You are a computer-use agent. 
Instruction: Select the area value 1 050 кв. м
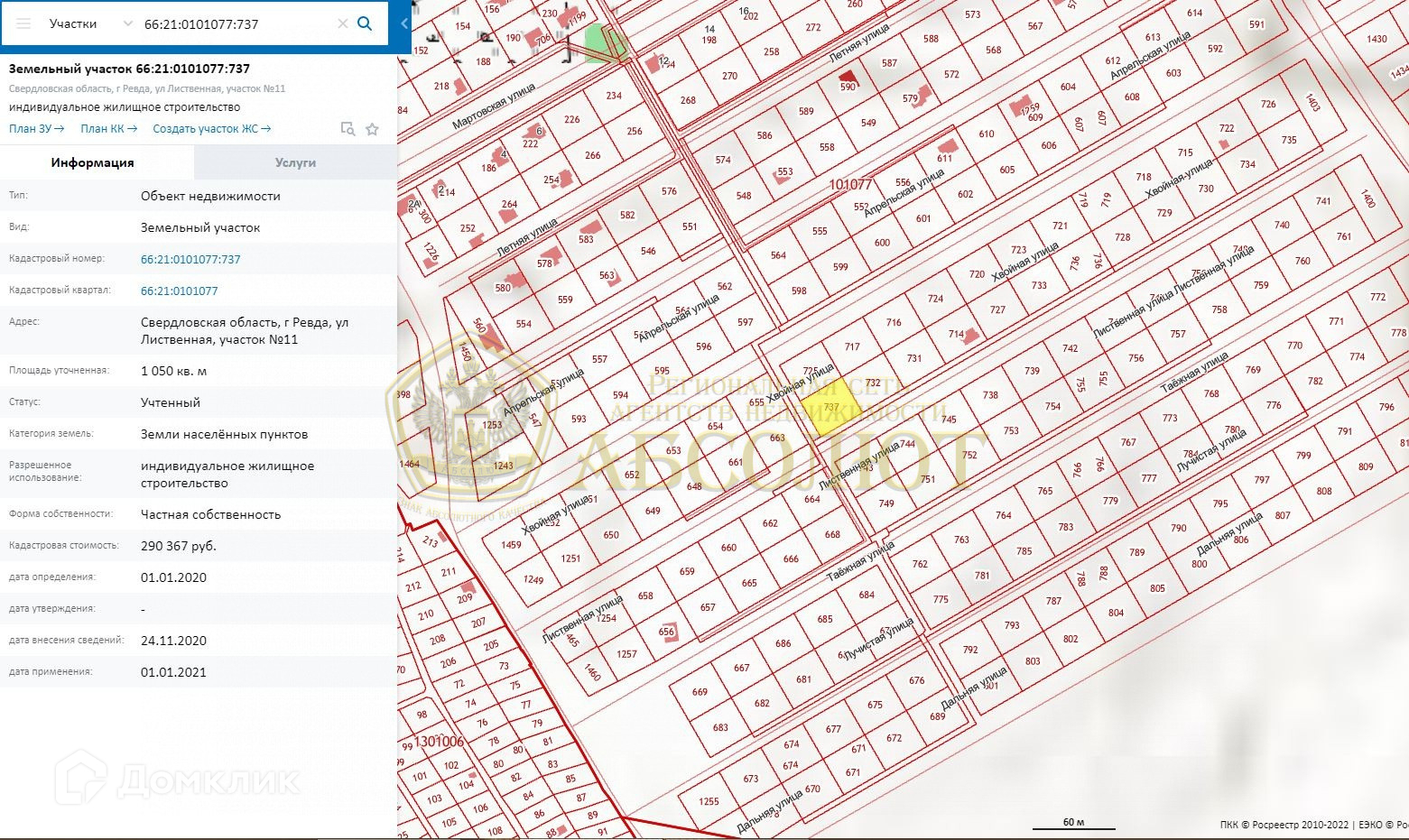(x=174, y=371)
